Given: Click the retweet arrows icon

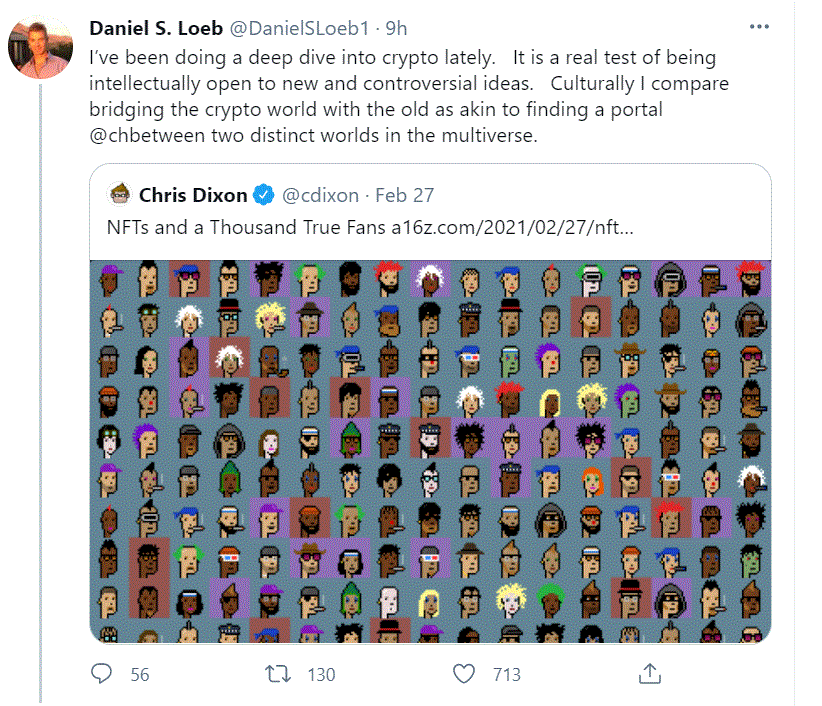Looking at the screenshot, I should [x=278, y=674].
